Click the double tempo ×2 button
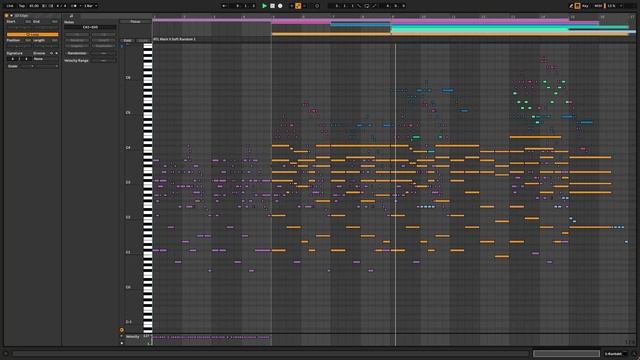Screen dimensions: 640x360 pyautogui.click(x=103, y=35)
